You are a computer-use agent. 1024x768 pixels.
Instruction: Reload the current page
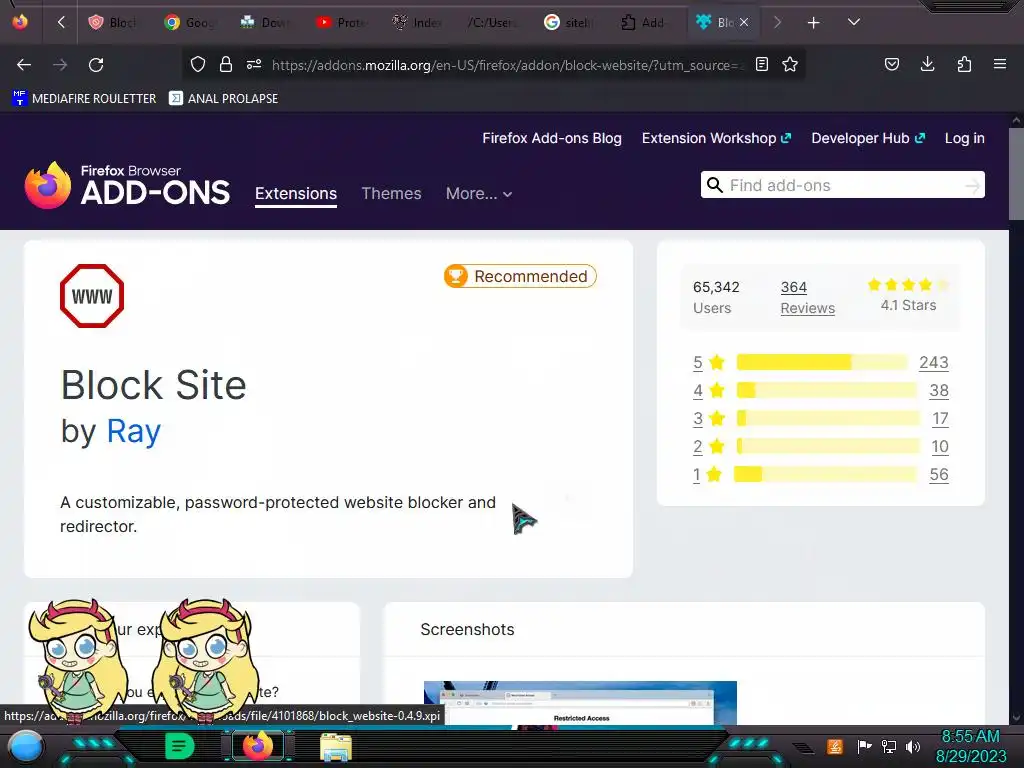96,65
